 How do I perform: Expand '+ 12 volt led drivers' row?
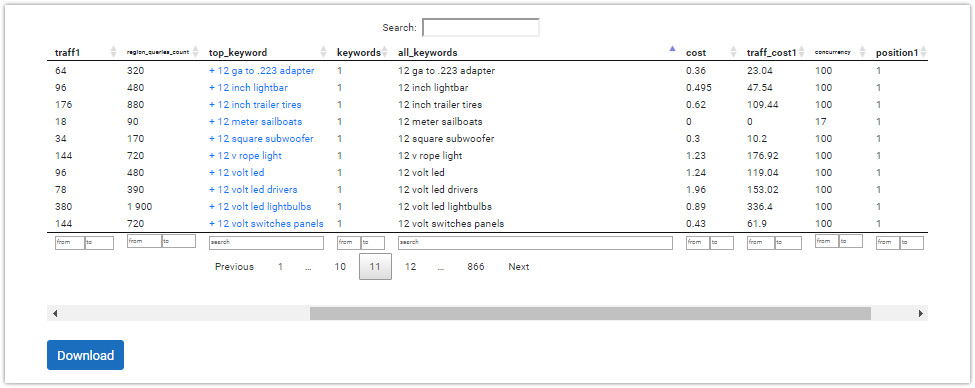pyautogui.click(x=253, y=190)
